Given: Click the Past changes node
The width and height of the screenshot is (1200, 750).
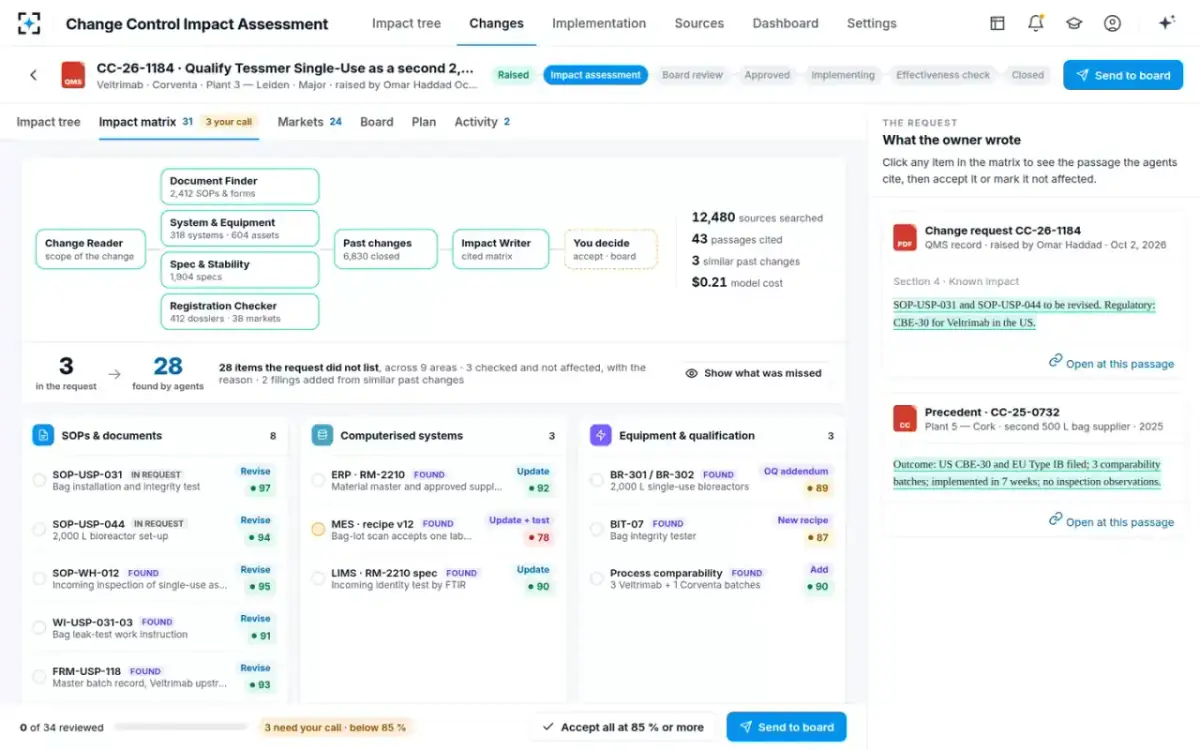Looking at the screenshot, I should coord(386,249).
